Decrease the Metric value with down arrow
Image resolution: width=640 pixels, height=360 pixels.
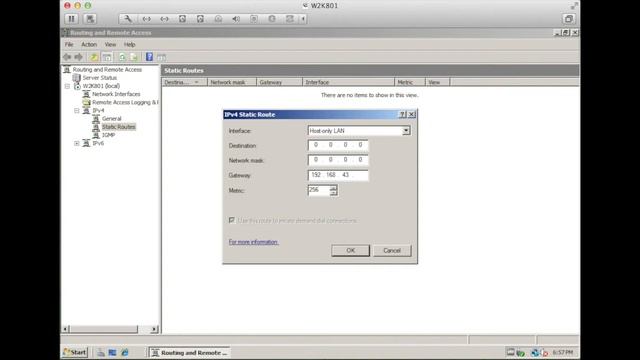333,193
